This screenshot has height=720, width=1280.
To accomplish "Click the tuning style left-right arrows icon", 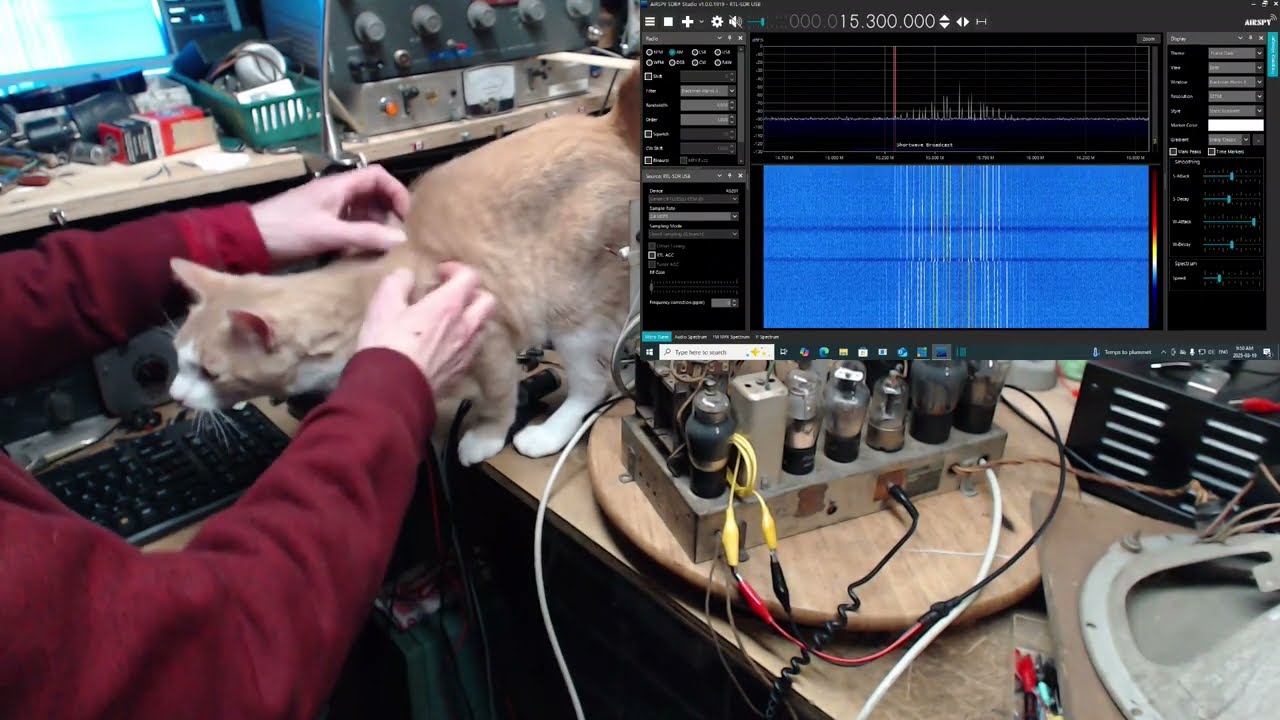I will [x=963, y=21].
